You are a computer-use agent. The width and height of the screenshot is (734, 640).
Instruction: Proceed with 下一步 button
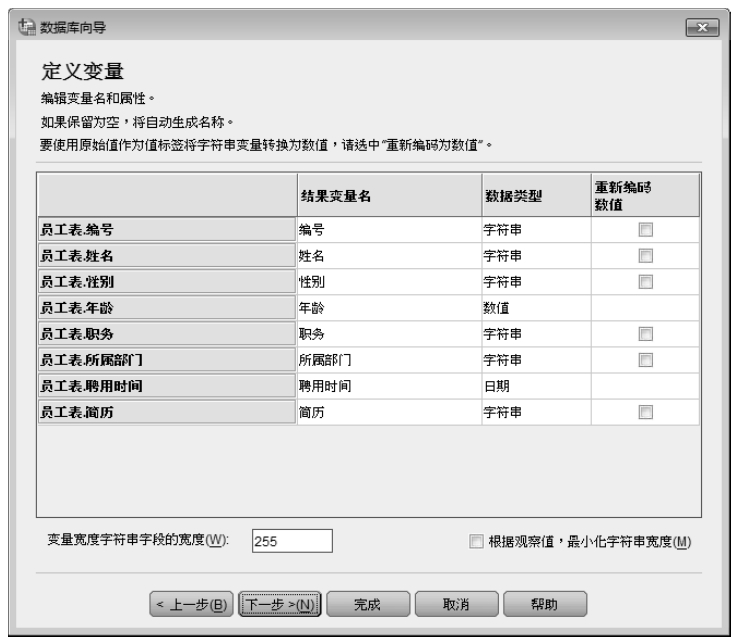pos(281,604)
